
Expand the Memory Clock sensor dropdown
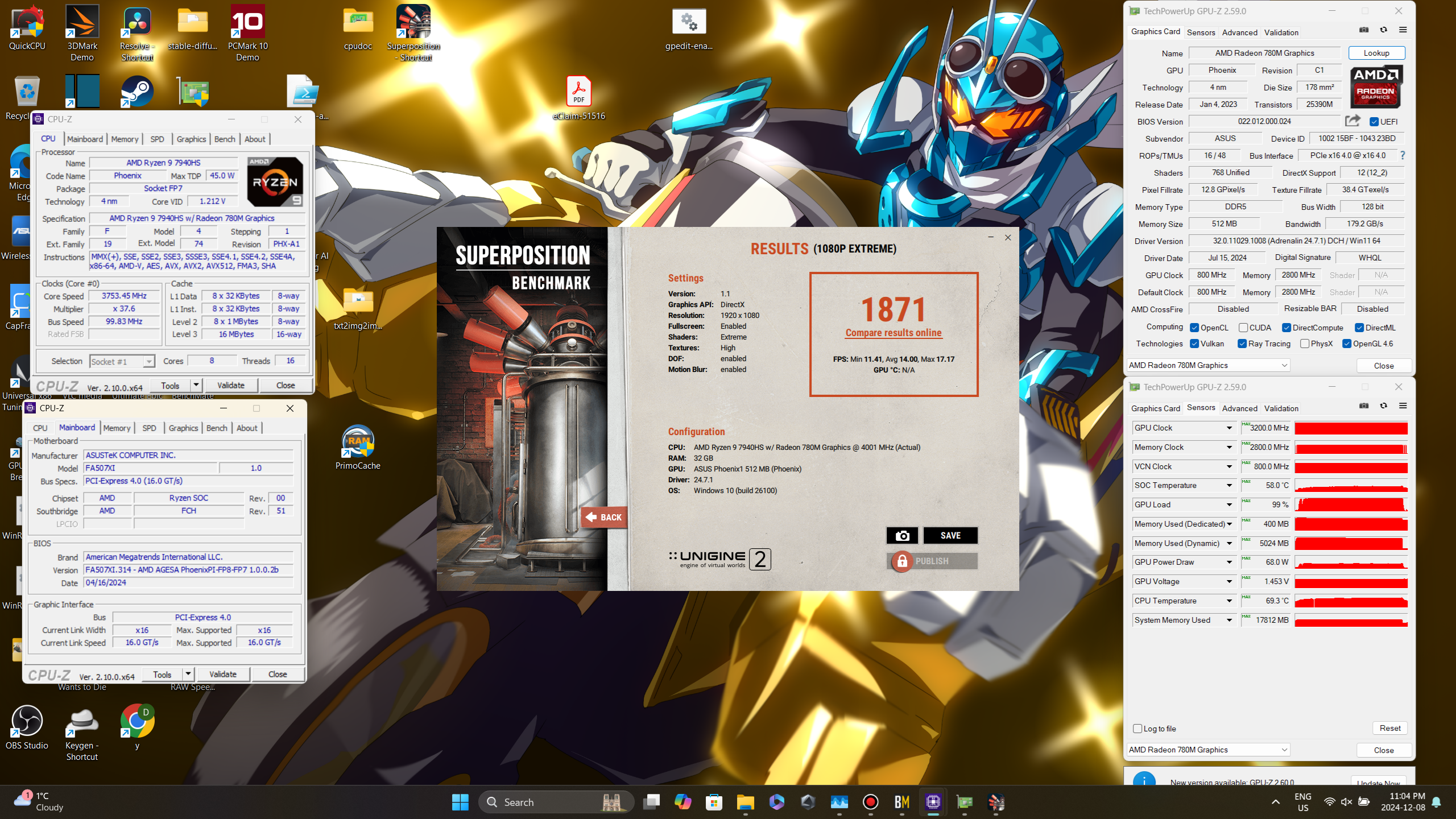[x=1229, y=447]
